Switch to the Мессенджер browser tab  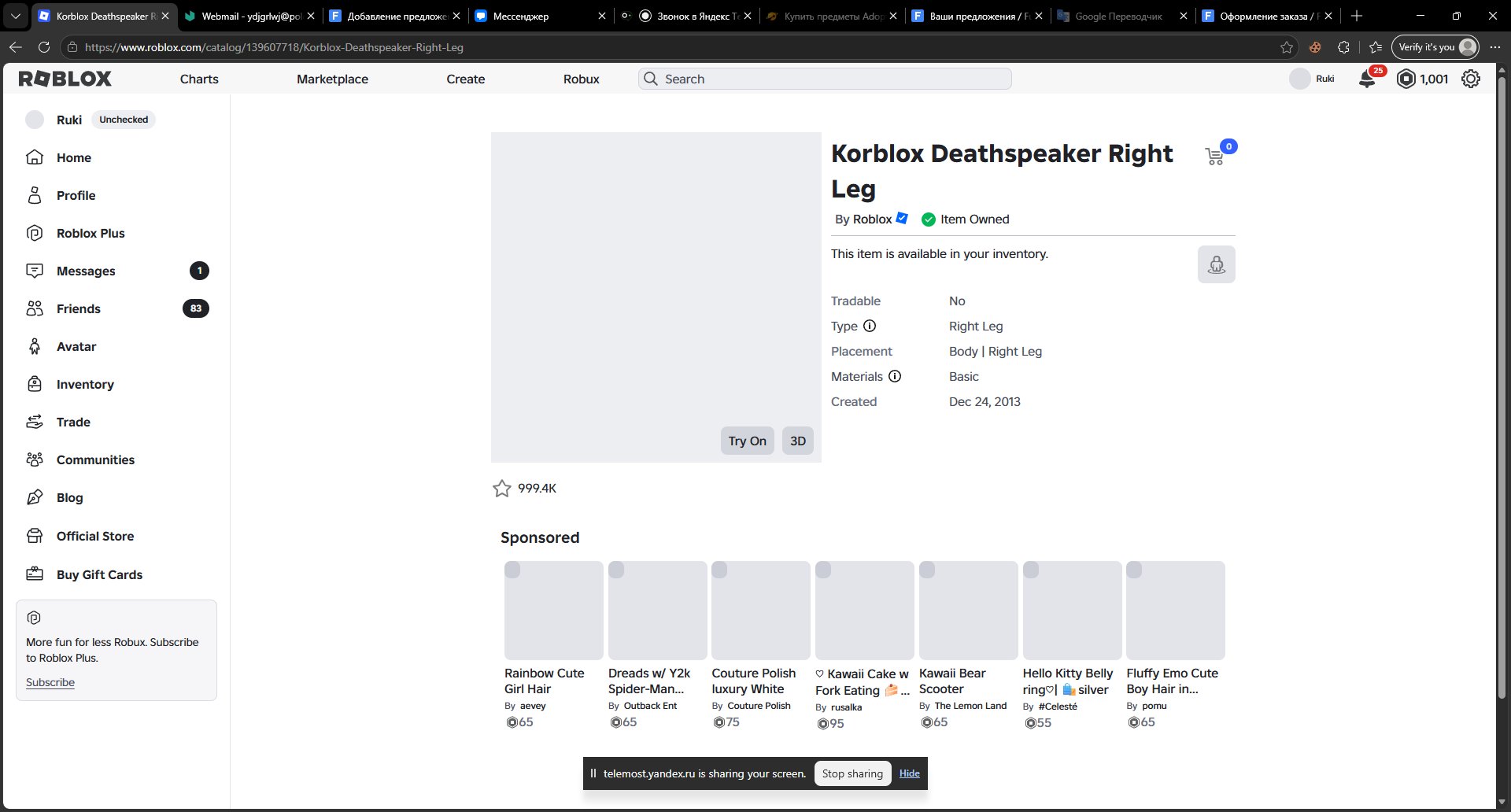pos(539,16)
